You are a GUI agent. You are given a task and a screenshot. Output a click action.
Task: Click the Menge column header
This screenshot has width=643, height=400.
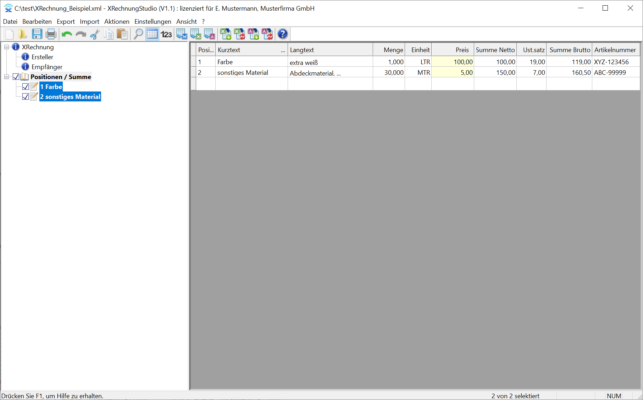tap(389, 50)
